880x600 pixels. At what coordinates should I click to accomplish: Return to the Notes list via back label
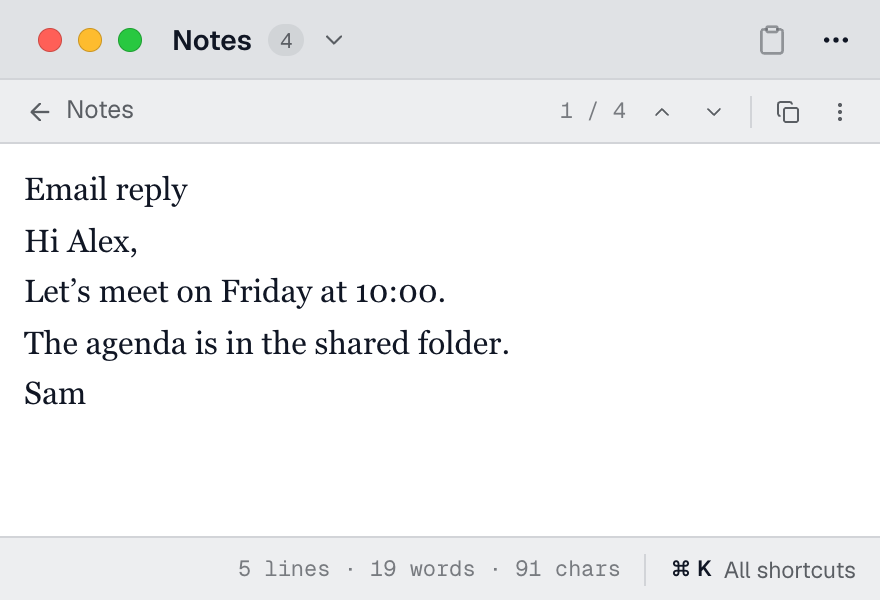coord(100,110)
